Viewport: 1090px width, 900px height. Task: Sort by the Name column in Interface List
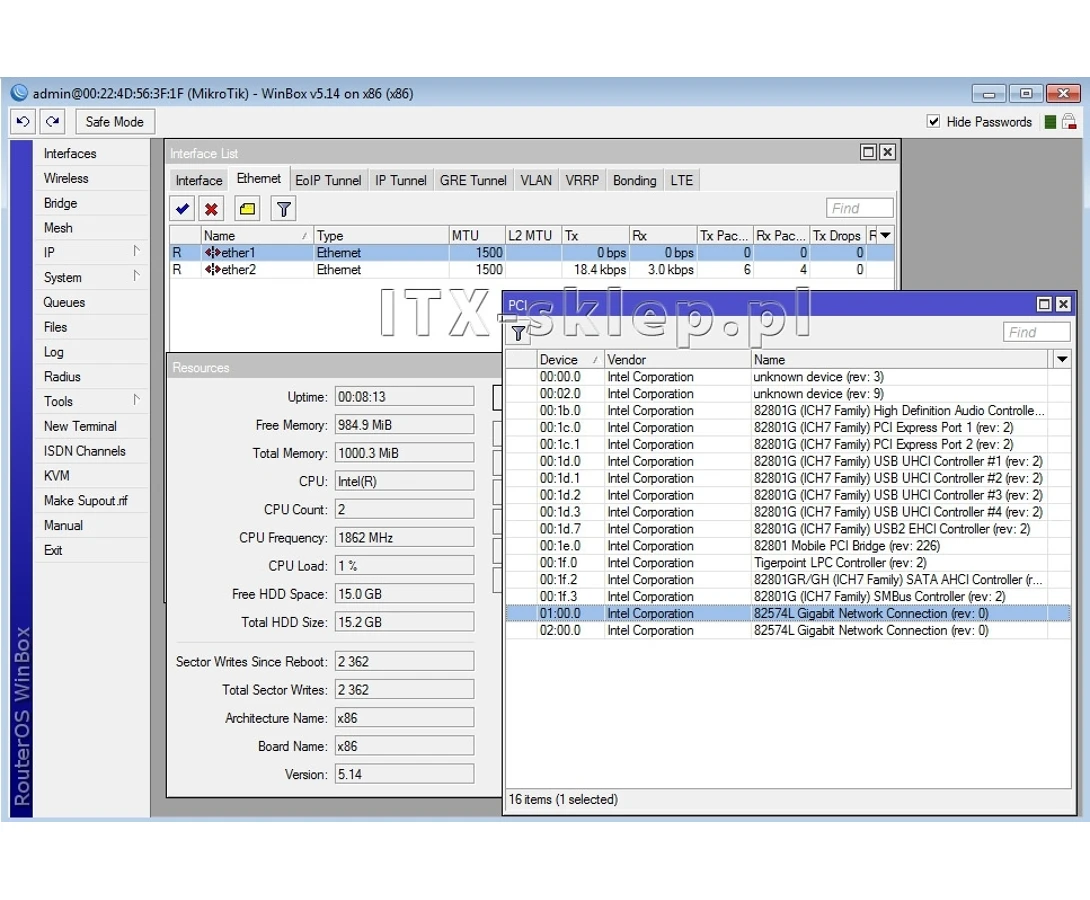tap(257, 236)
